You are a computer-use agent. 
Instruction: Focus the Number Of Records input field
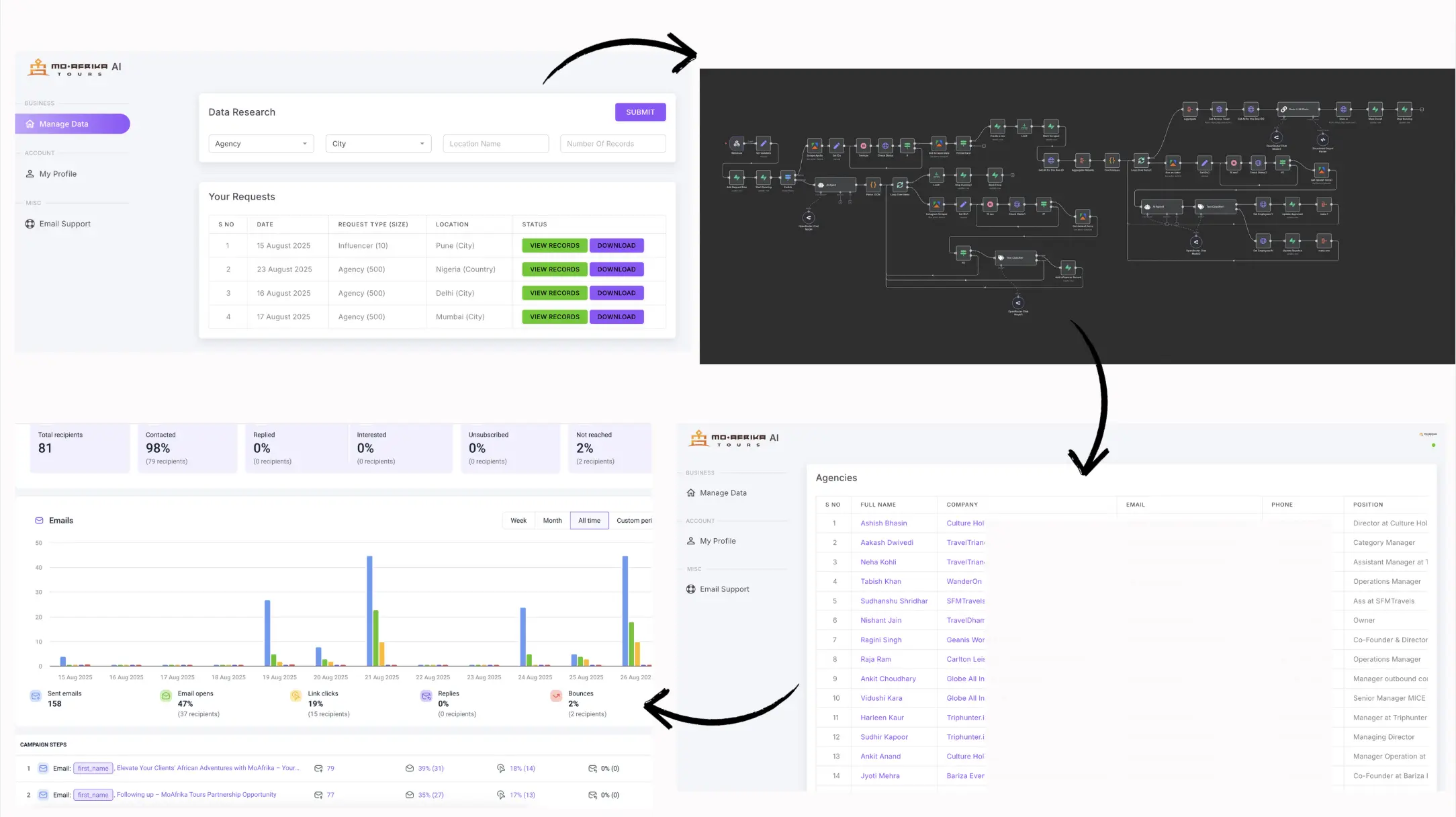point(612,144)
